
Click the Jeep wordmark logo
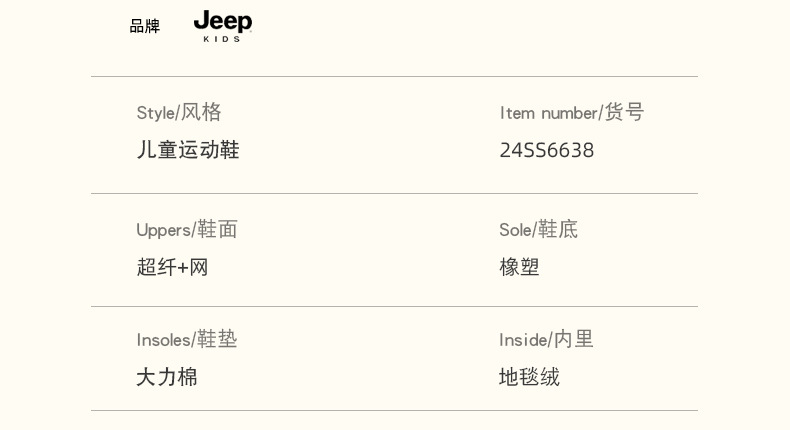pos(222,21)
